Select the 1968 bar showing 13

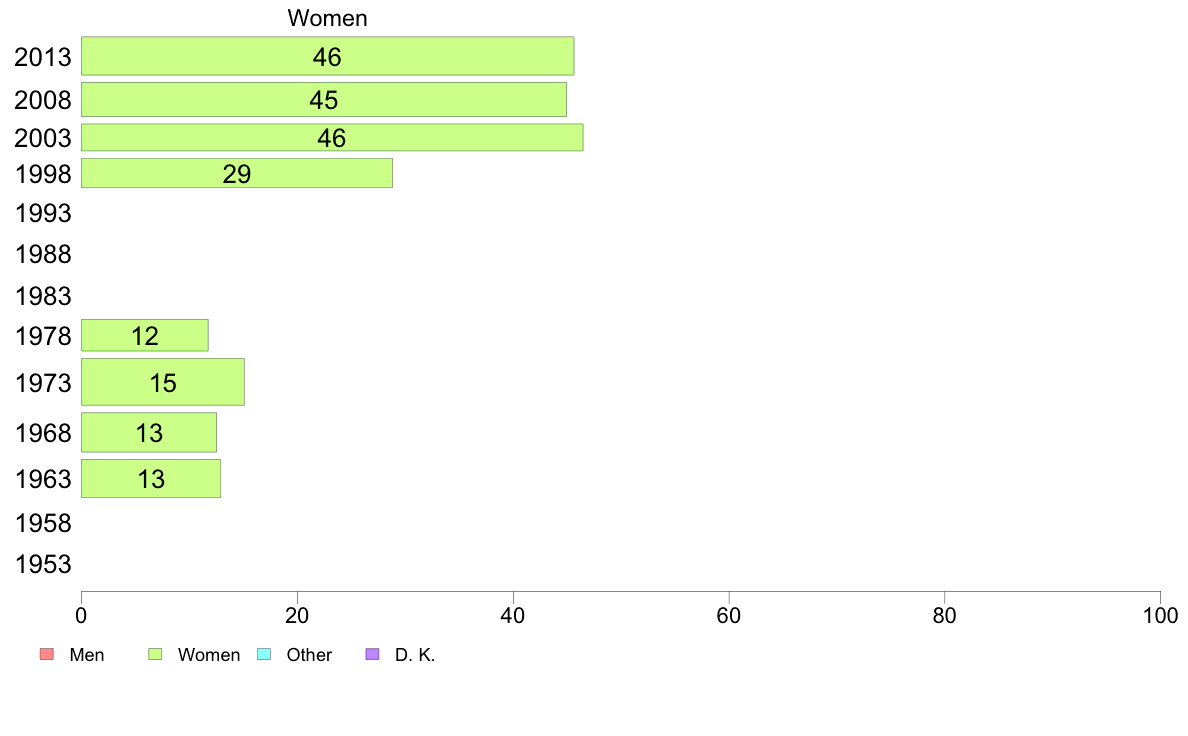coord(148,432)
